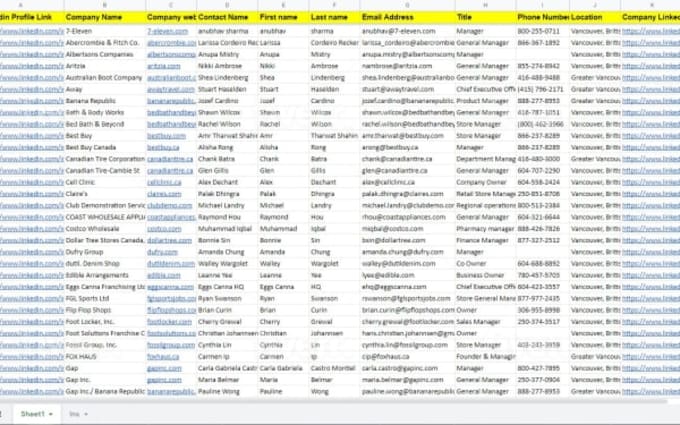
Task: Select the Canadian Tire Corporation cell
Action: [105, 159]
